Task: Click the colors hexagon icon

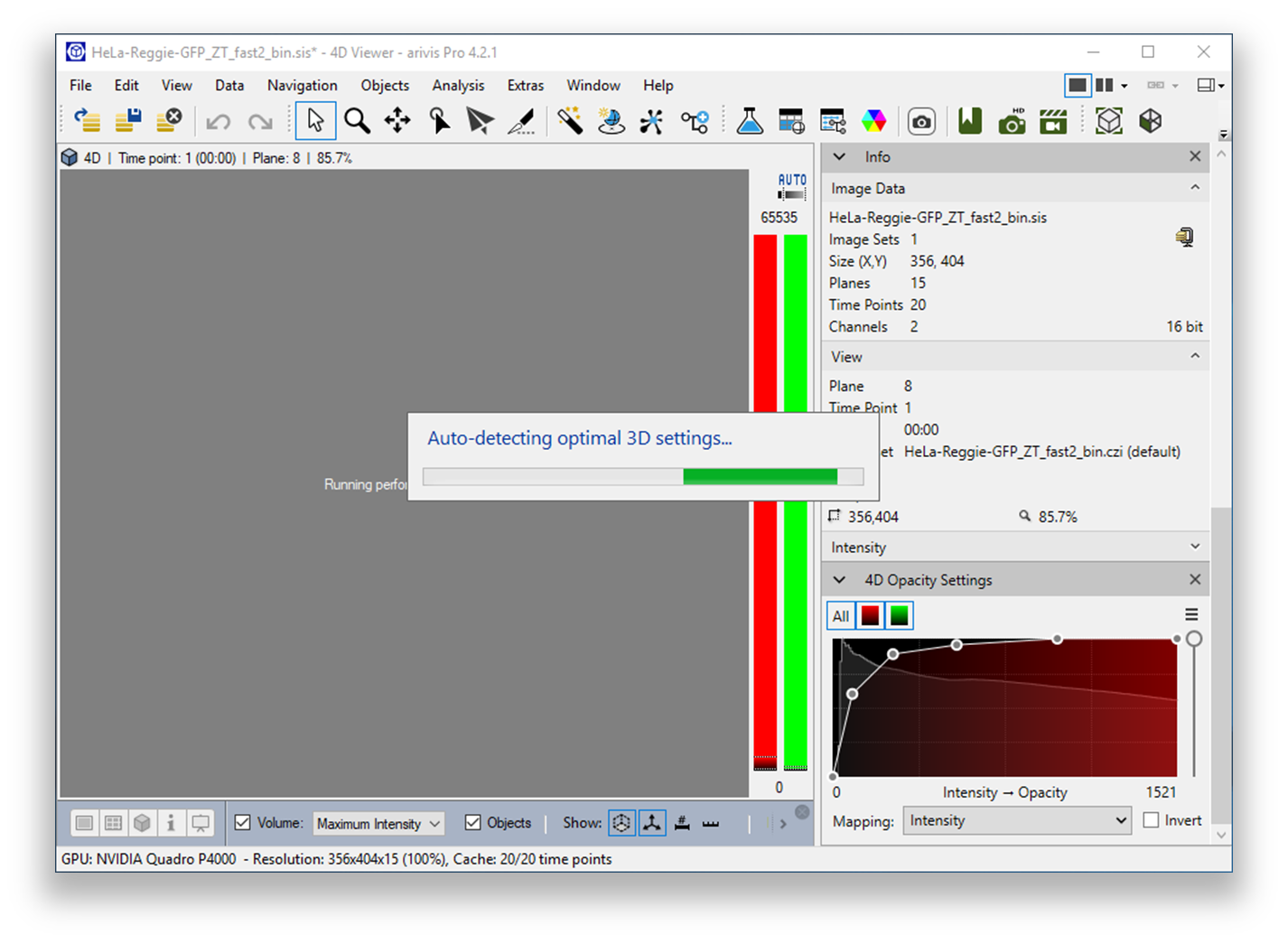Action: (x=873, y=120)
